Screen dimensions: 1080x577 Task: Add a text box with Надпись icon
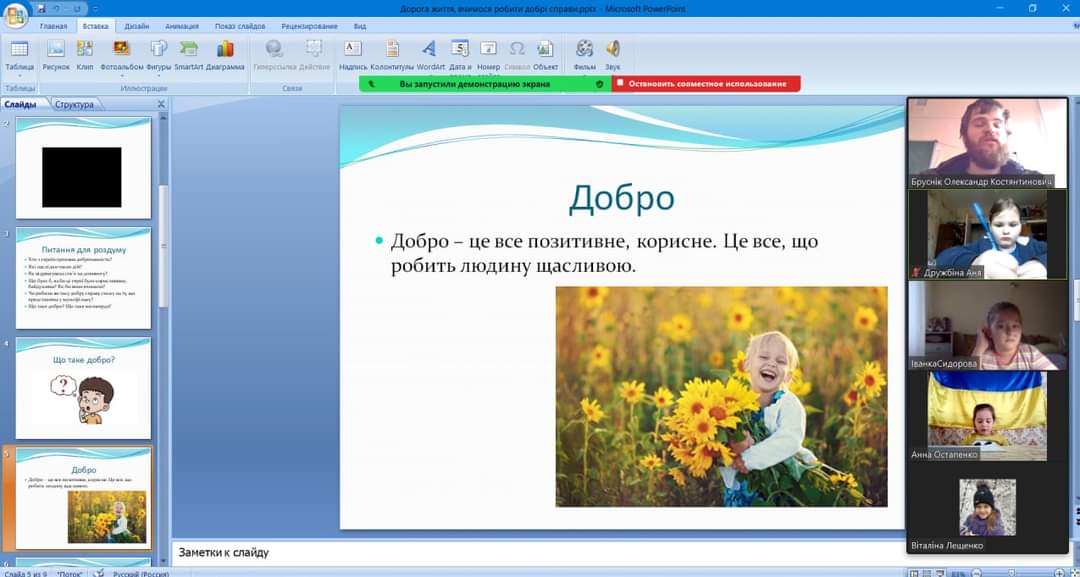(x=353, y=55)
